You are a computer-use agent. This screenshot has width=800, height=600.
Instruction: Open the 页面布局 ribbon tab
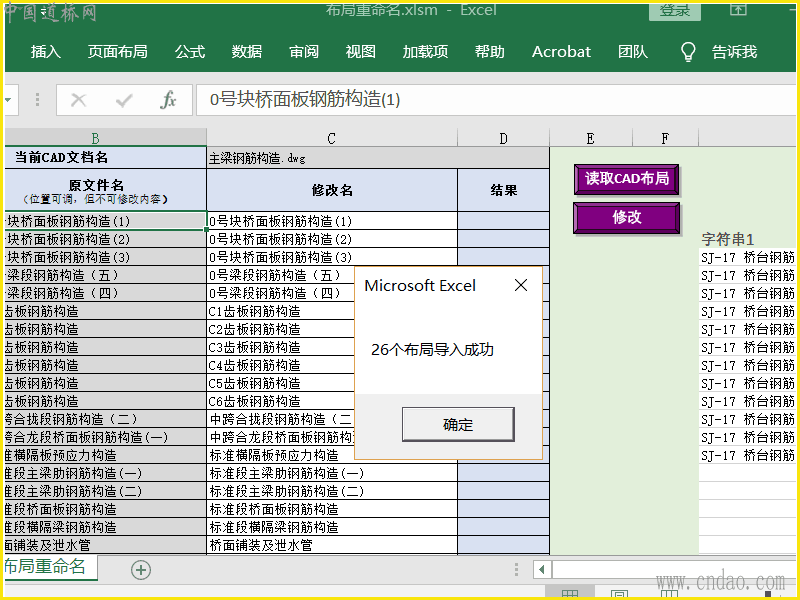pos(117,52)
